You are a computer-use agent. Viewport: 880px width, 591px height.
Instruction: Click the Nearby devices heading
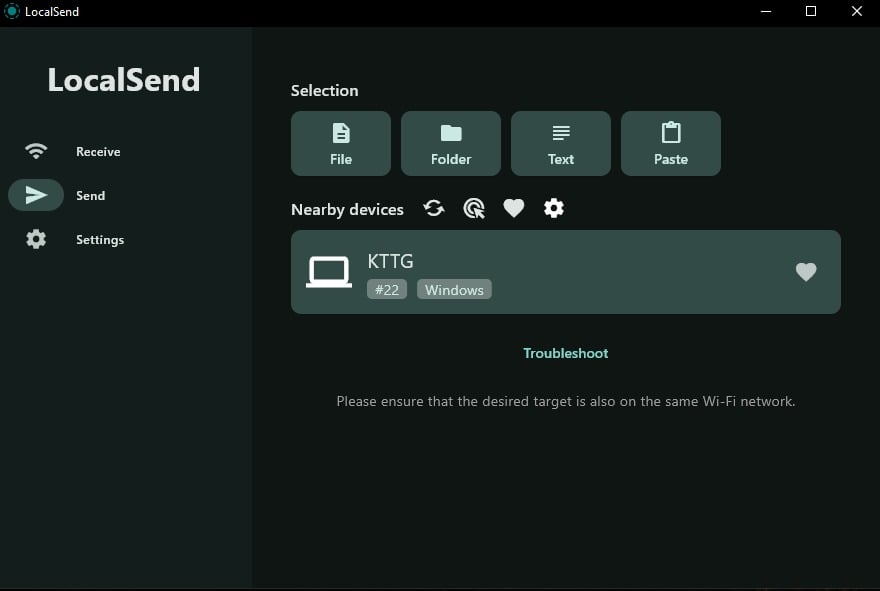pos(347,209)
